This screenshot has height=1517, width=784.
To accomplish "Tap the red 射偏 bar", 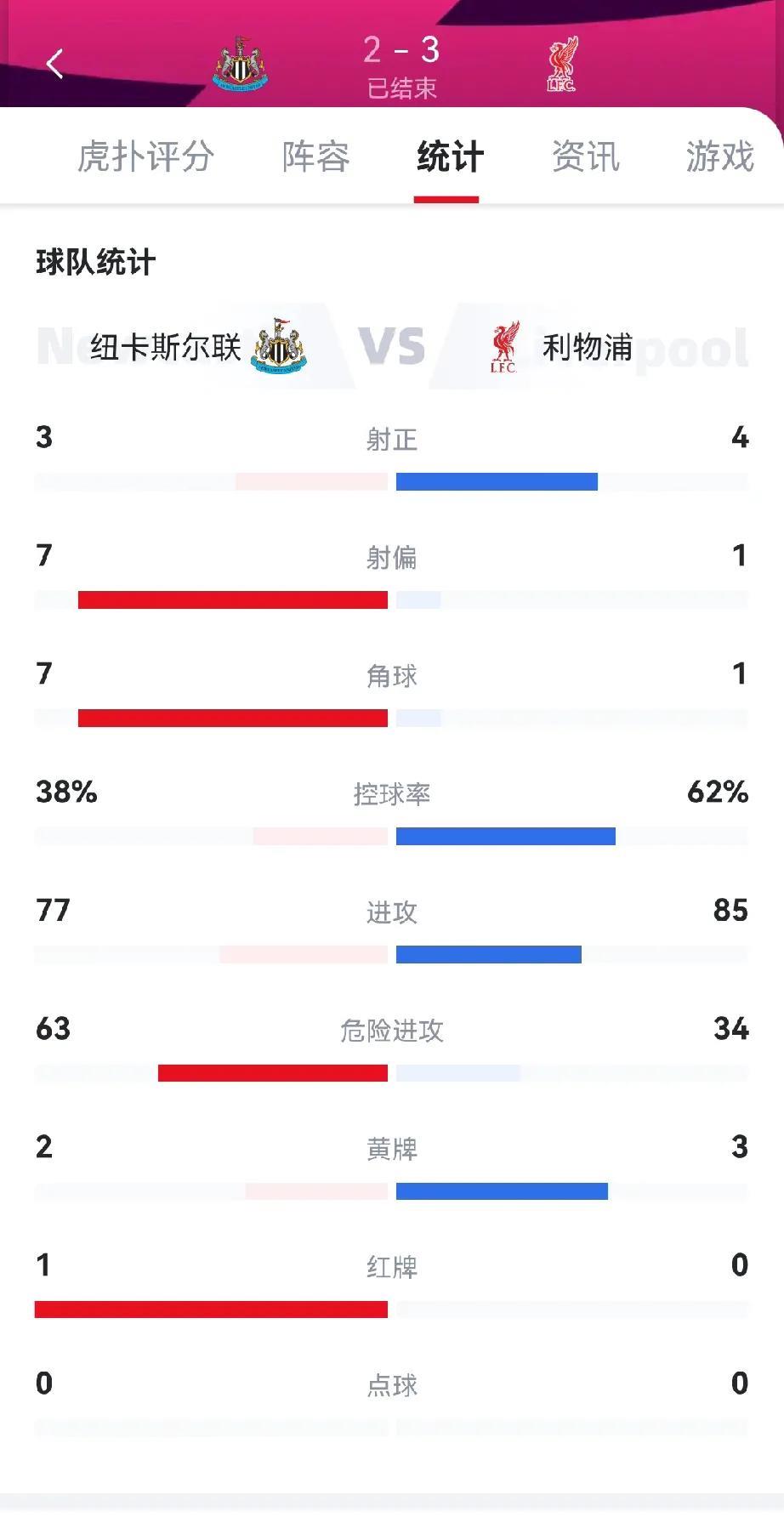I will (x=232, y=600).
